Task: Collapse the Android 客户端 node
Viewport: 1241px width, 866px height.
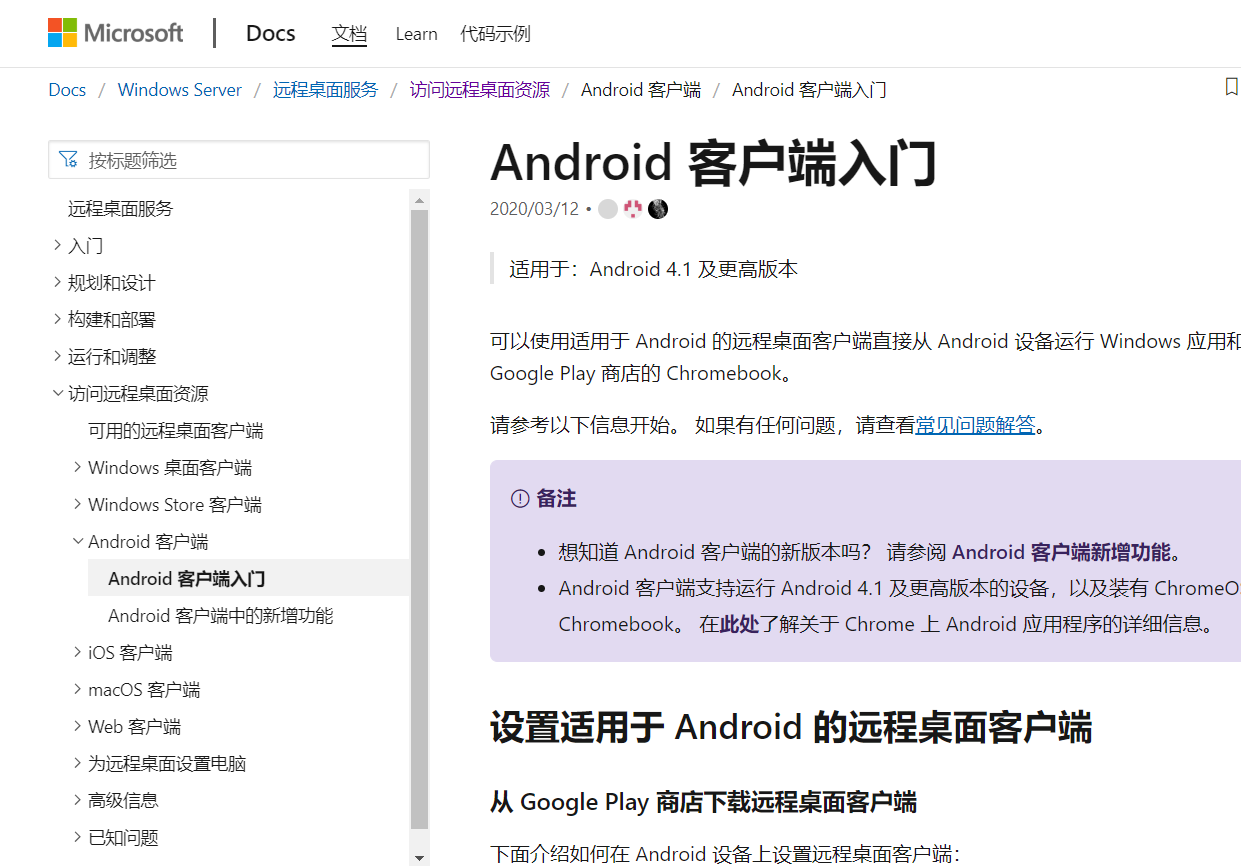Action: (78, 541)
